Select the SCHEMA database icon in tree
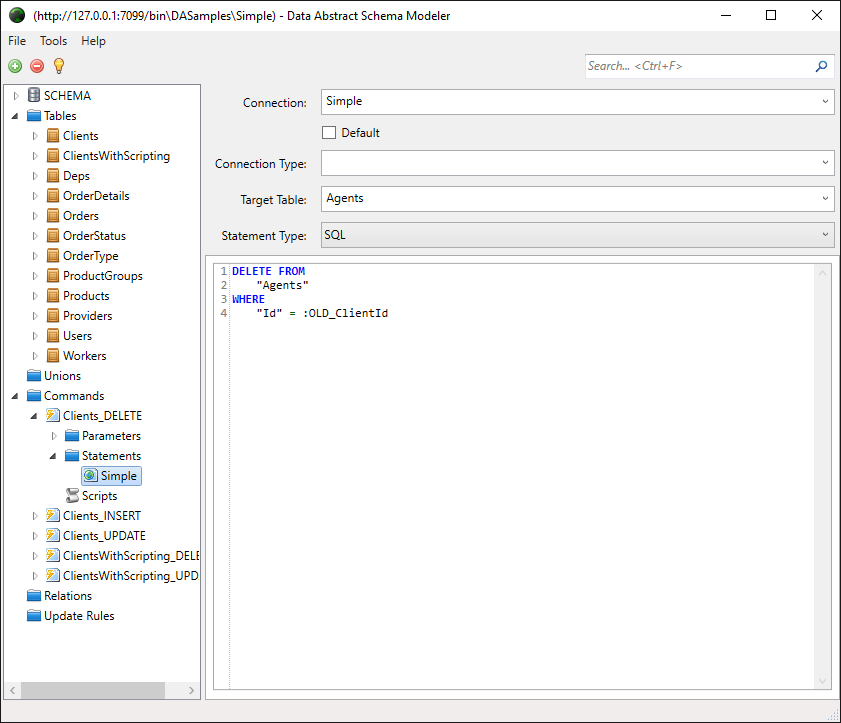 click(35, 96)
